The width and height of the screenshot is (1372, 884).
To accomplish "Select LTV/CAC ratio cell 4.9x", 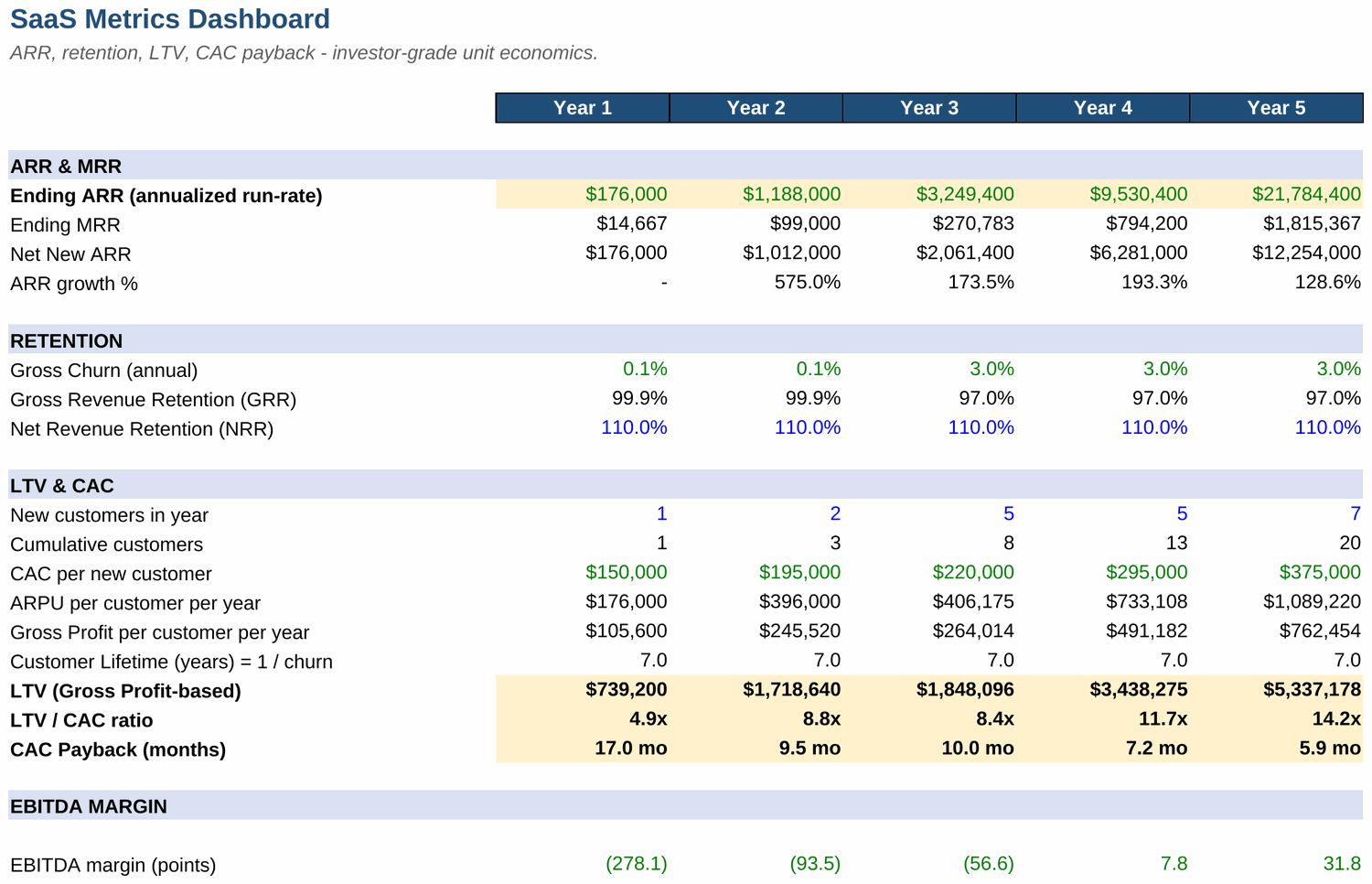I will pyautogui.click(x=583, y=718).
